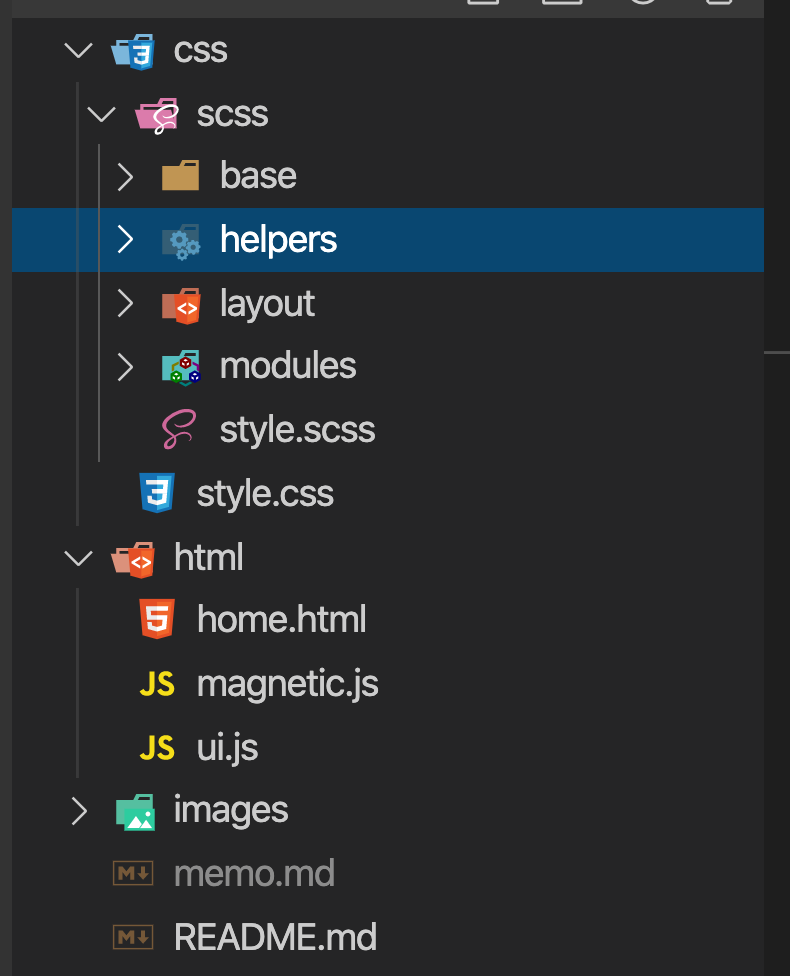The image size is (790, 976).
Task: Open the ui.js file
Action: (x=227, y=748)
